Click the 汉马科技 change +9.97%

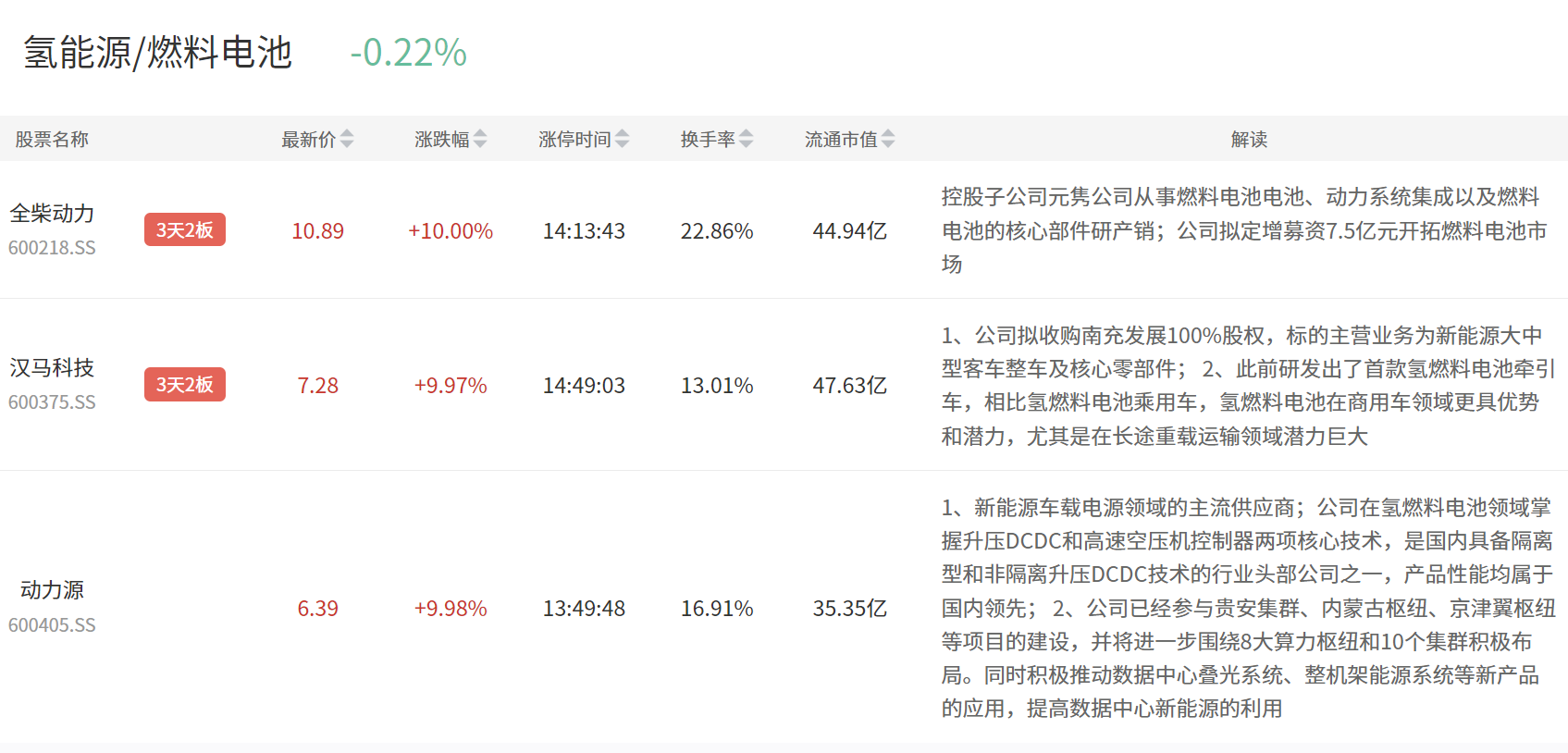tap(451, 386)
